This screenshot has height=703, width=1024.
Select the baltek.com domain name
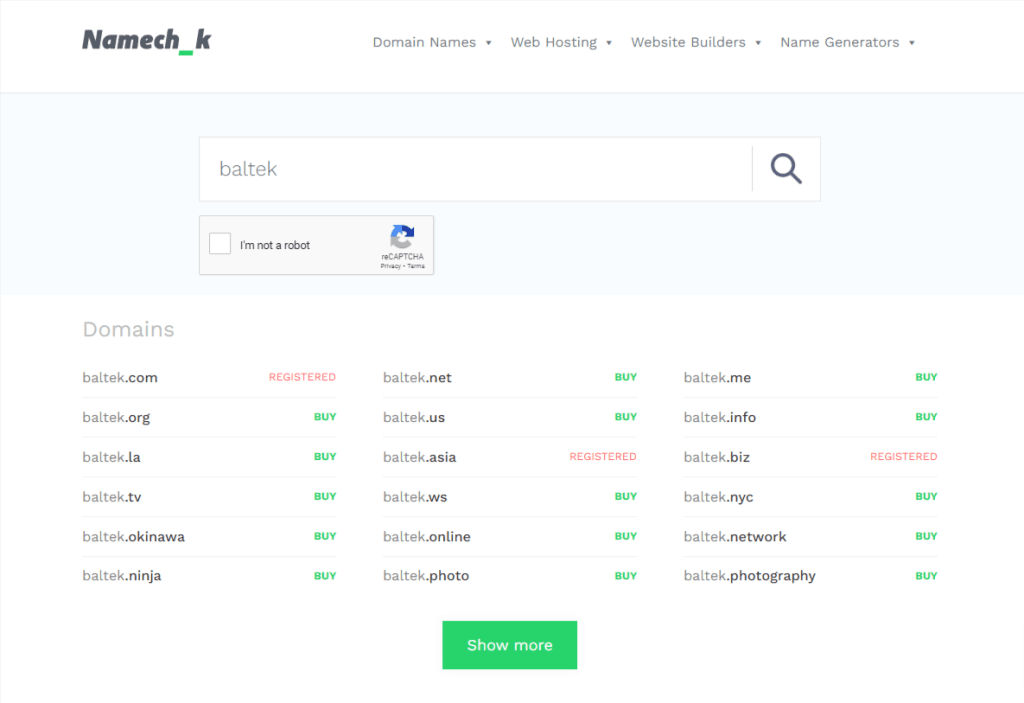[120, 378]
